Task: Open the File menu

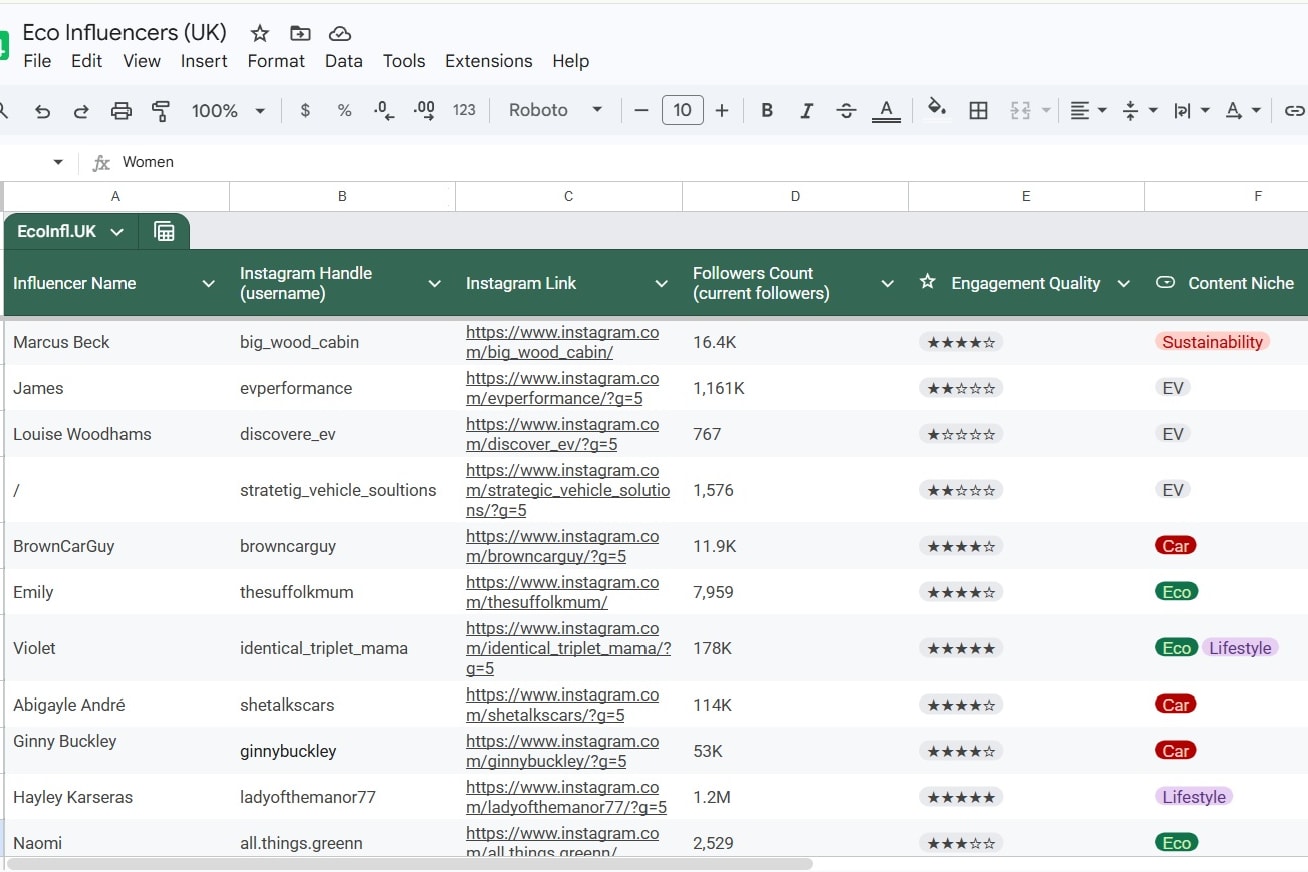Action: (x=37, y=61)
